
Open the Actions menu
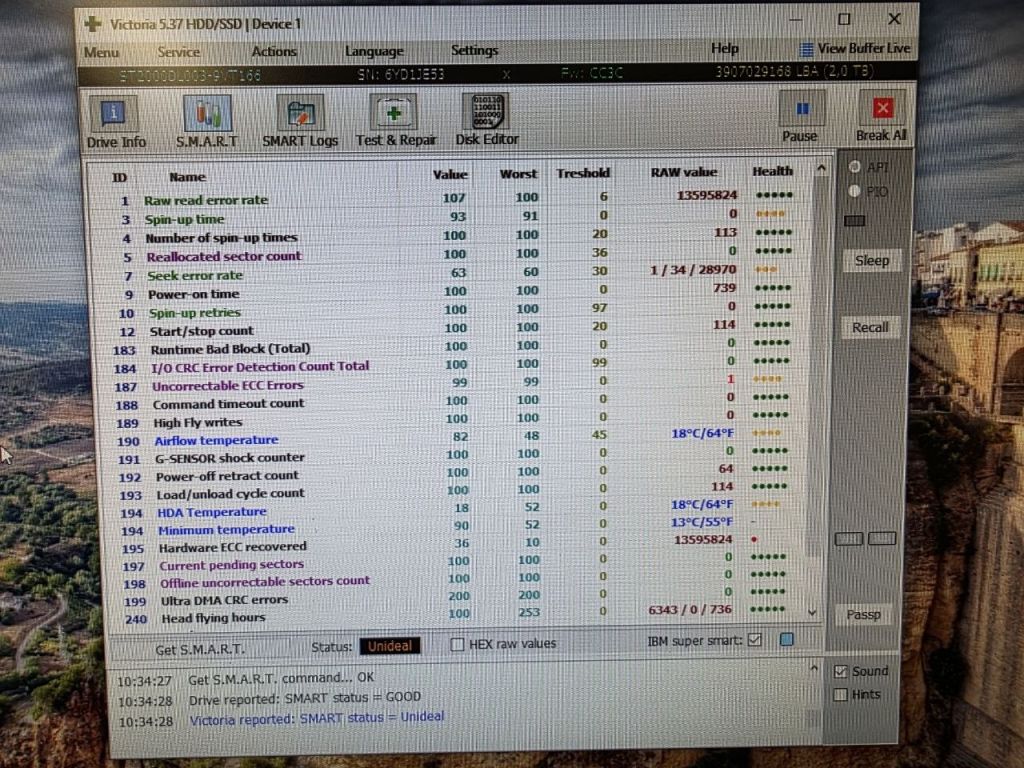pyautogui.click(x=274, y=52)
